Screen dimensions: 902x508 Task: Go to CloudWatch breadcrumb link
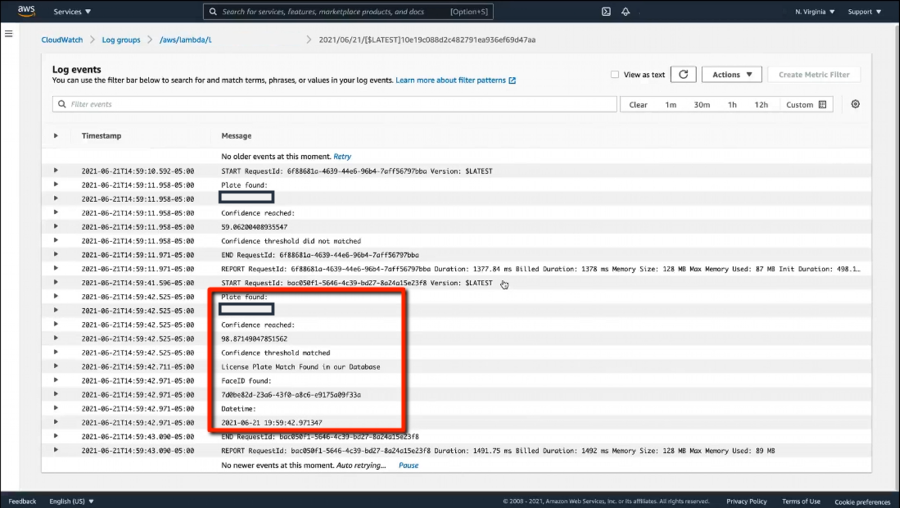tap(62, 40)
